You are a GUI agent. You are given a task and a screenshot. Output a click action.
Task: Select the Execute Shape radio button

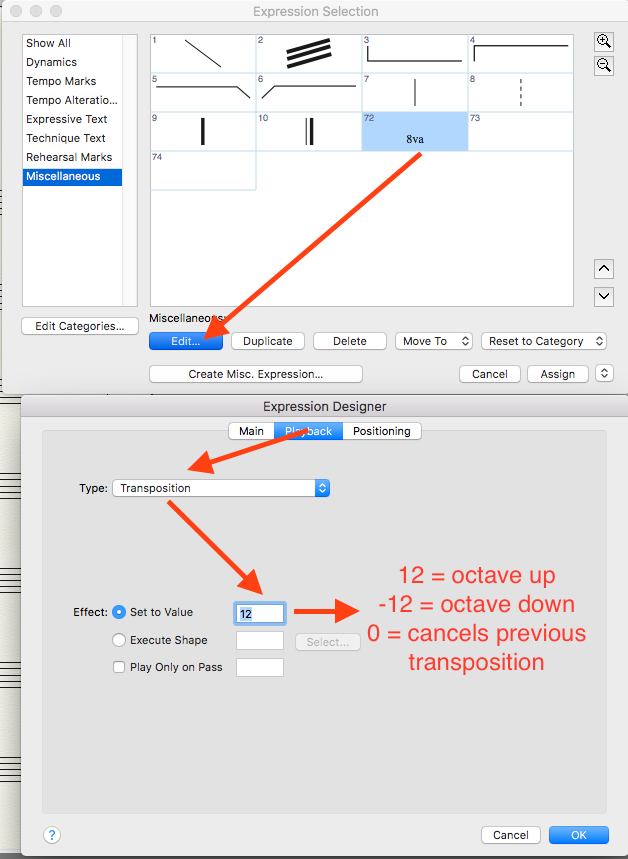pyautogui.click(x=120, y=640)
